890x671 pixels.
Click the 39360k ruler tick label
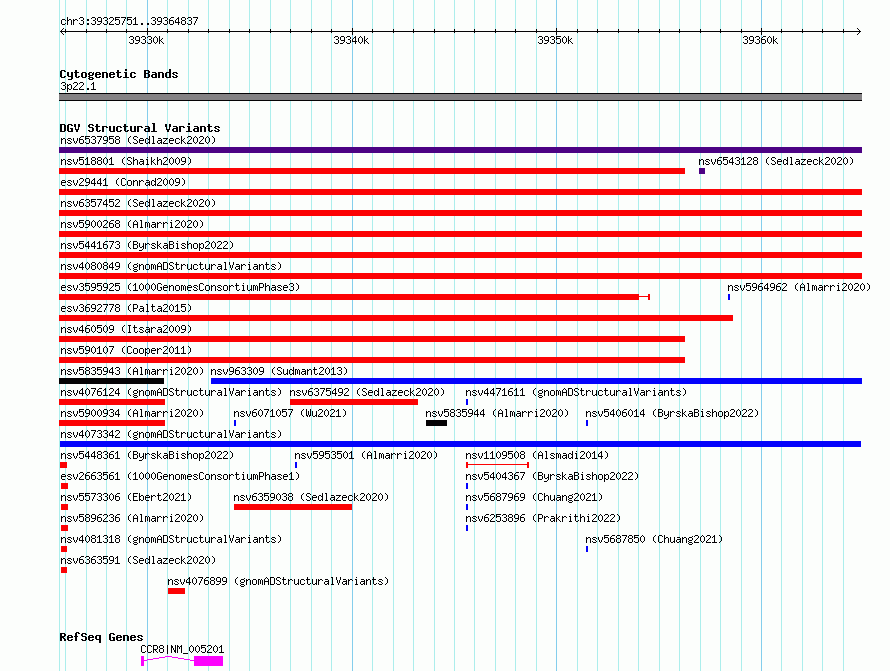coord(760,40)
